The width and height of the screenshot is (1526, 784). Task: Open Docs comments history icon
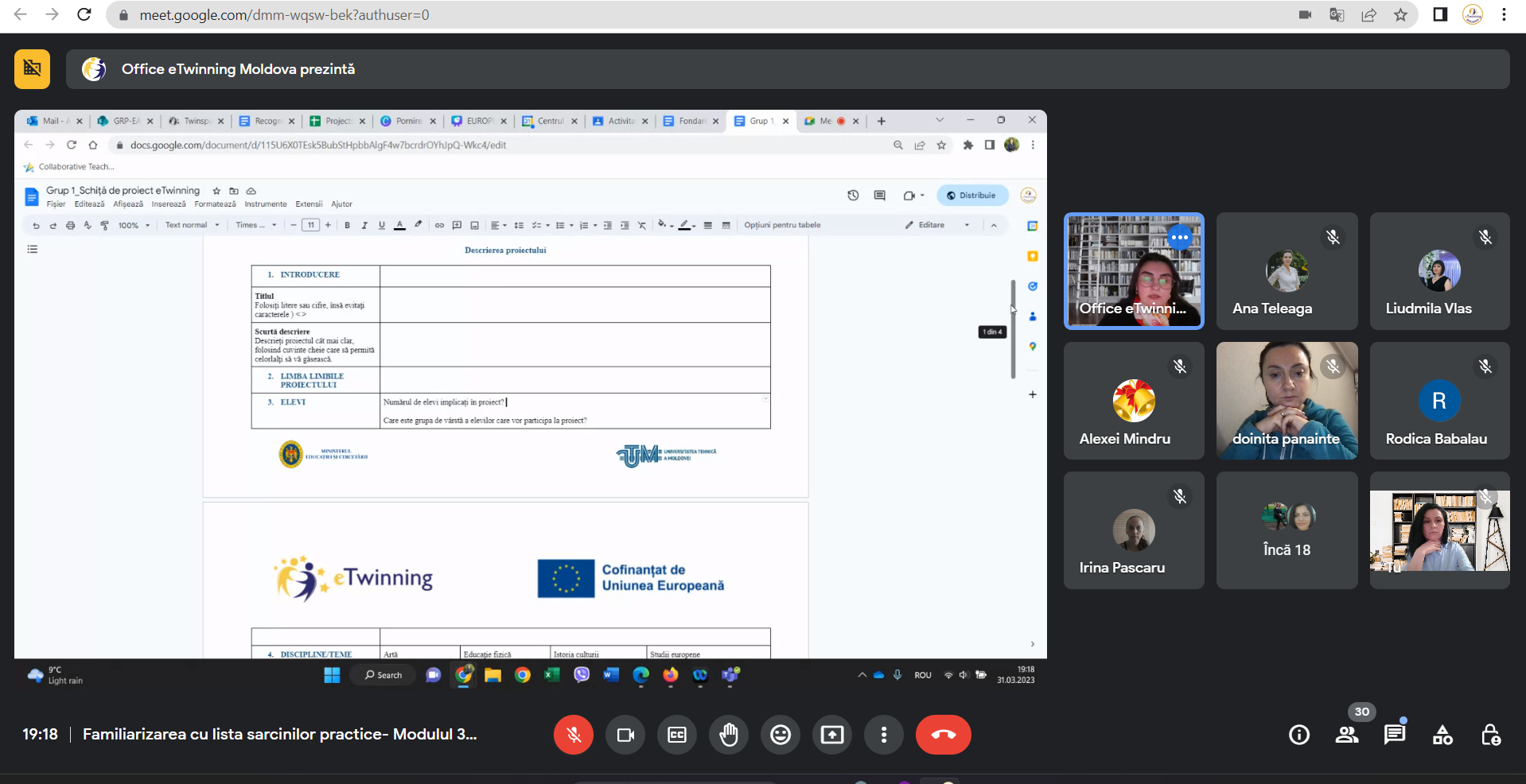879,196
